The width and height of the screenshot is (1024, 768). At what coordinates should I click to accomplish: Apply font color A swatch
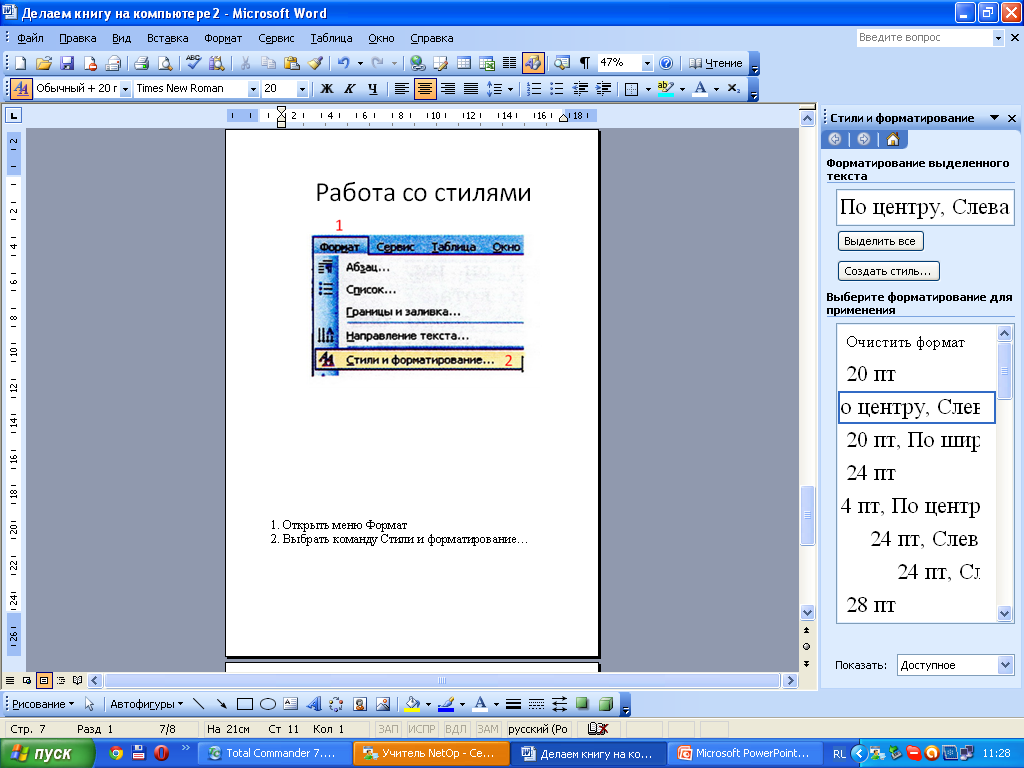[700, 89]
